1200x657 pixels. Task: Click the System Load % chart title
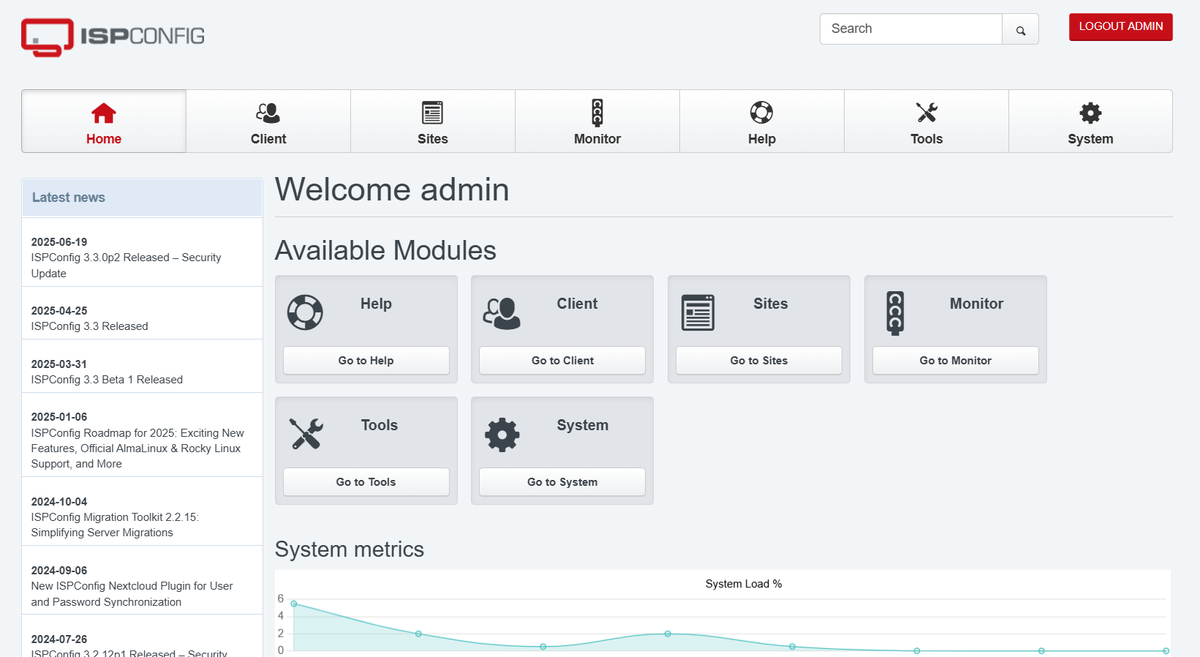(744, 584)
